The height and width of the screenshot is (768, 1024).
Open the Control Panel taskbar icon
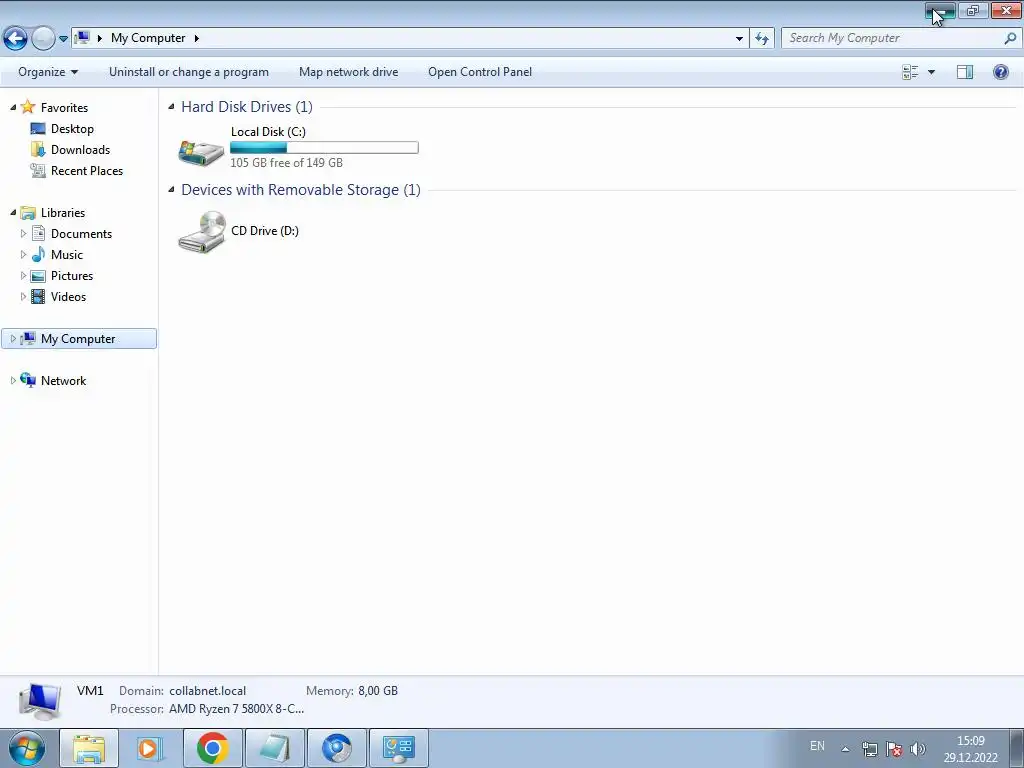coord(398,748)
